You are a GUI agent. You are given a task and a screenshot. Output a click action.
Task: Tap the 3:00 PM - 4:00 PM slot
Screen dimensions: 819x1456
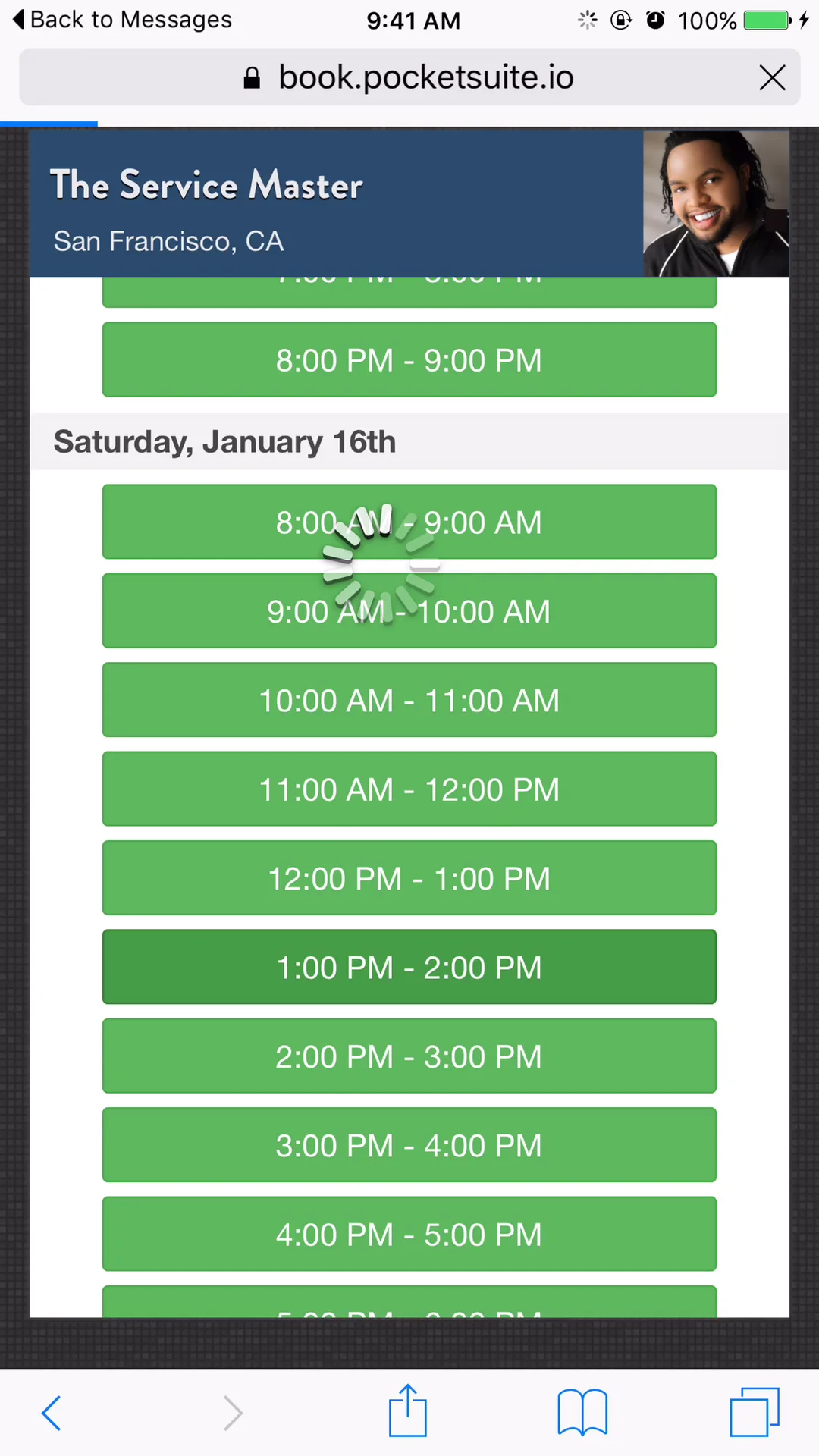pyautogui.click(x=409, y=1145)
